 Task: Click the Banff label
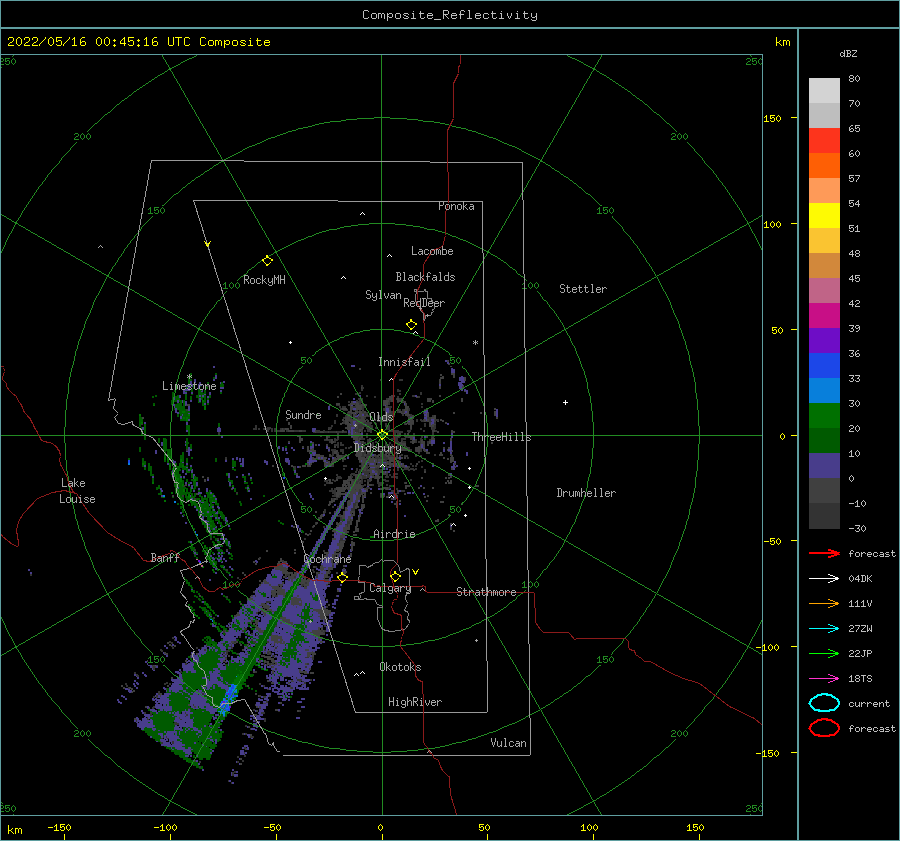pos(165,557)
